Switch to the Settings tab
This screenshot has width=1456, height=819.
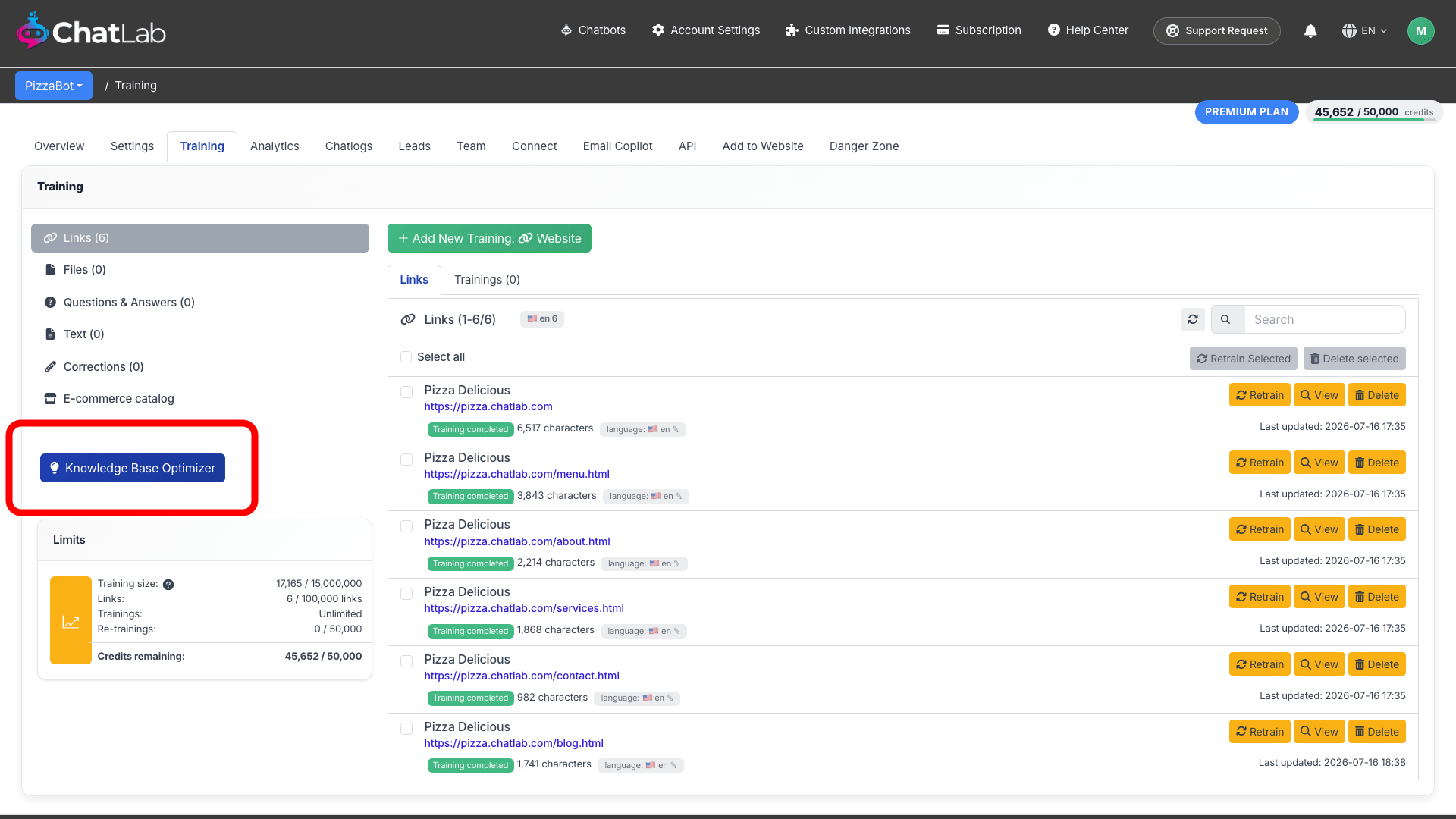[x=132, y=146]
